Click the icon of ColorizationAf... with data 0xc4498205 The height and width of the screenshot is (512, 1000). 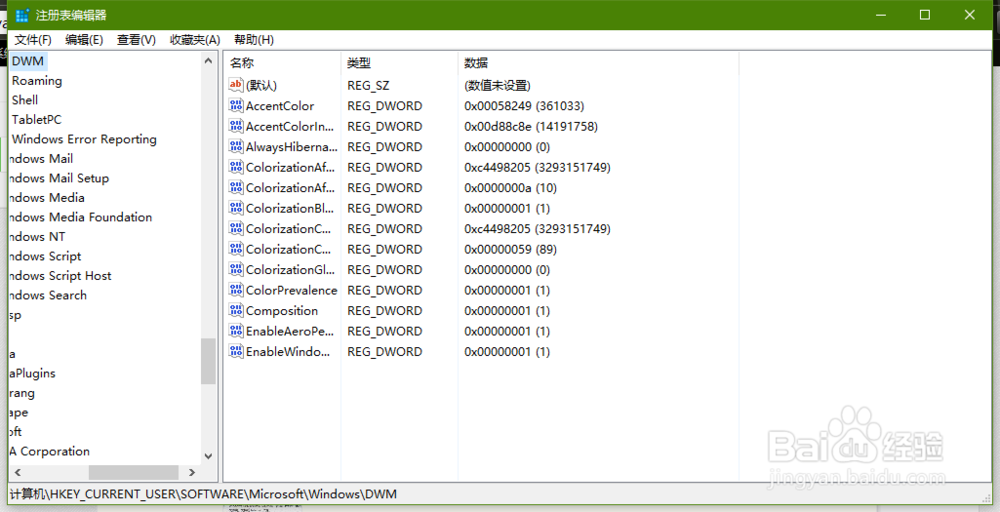tap(236, 167)
